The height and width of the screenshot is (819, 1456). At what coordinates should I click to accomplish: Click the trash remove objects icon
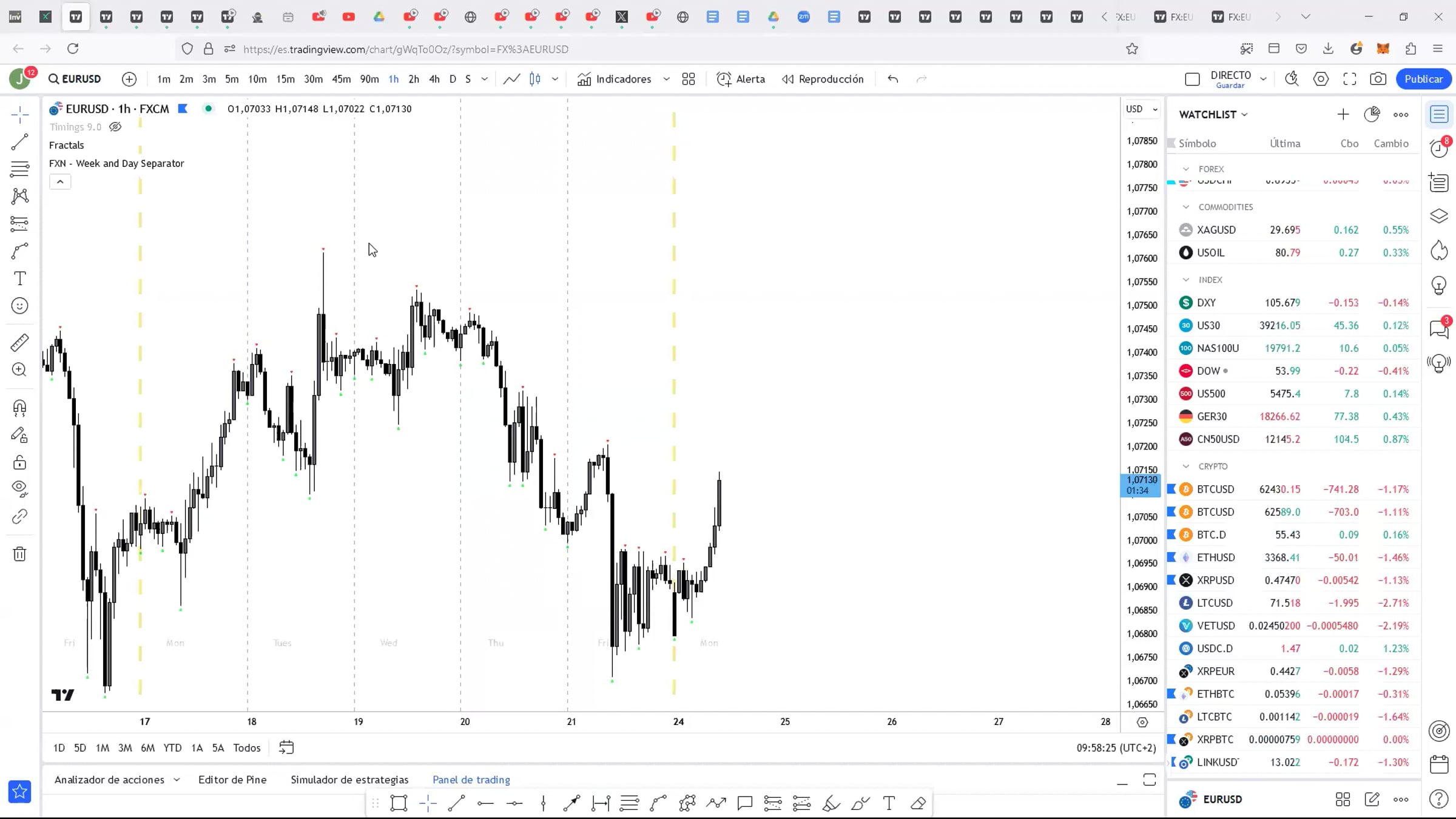tap(19, 554)
